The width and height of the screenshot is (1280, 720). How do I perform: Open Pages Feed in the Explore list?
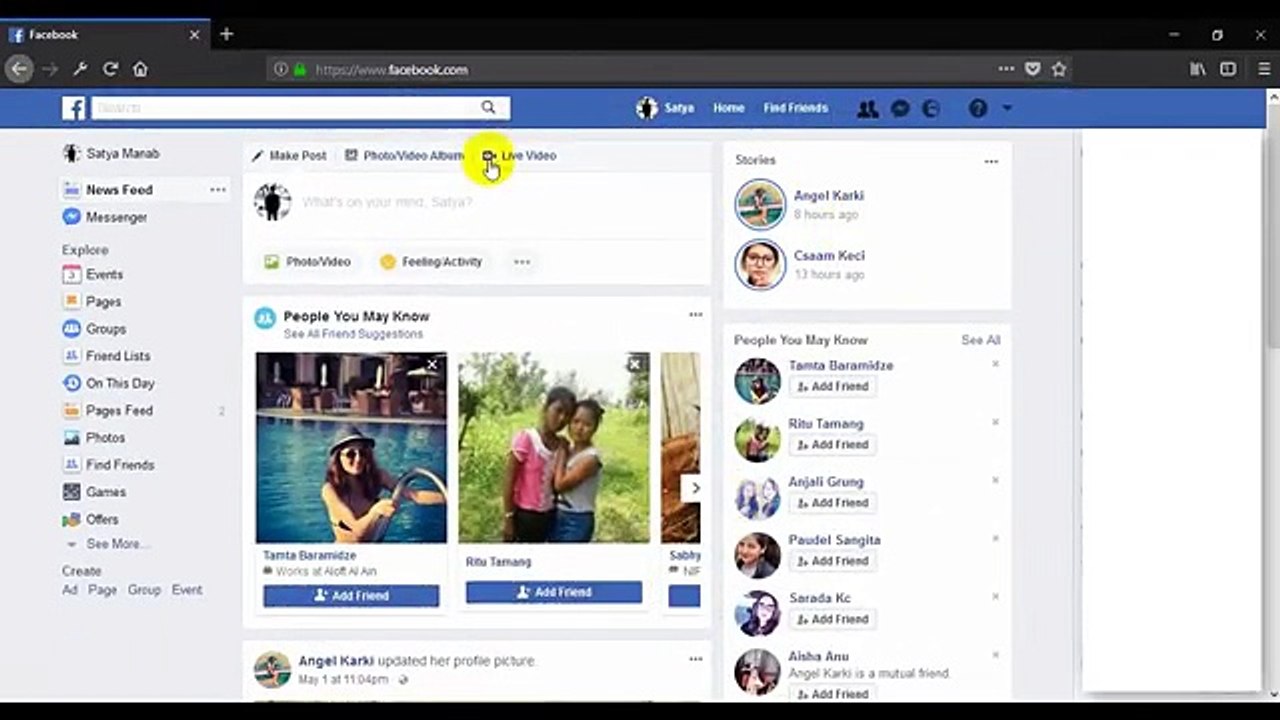[108, 410]
